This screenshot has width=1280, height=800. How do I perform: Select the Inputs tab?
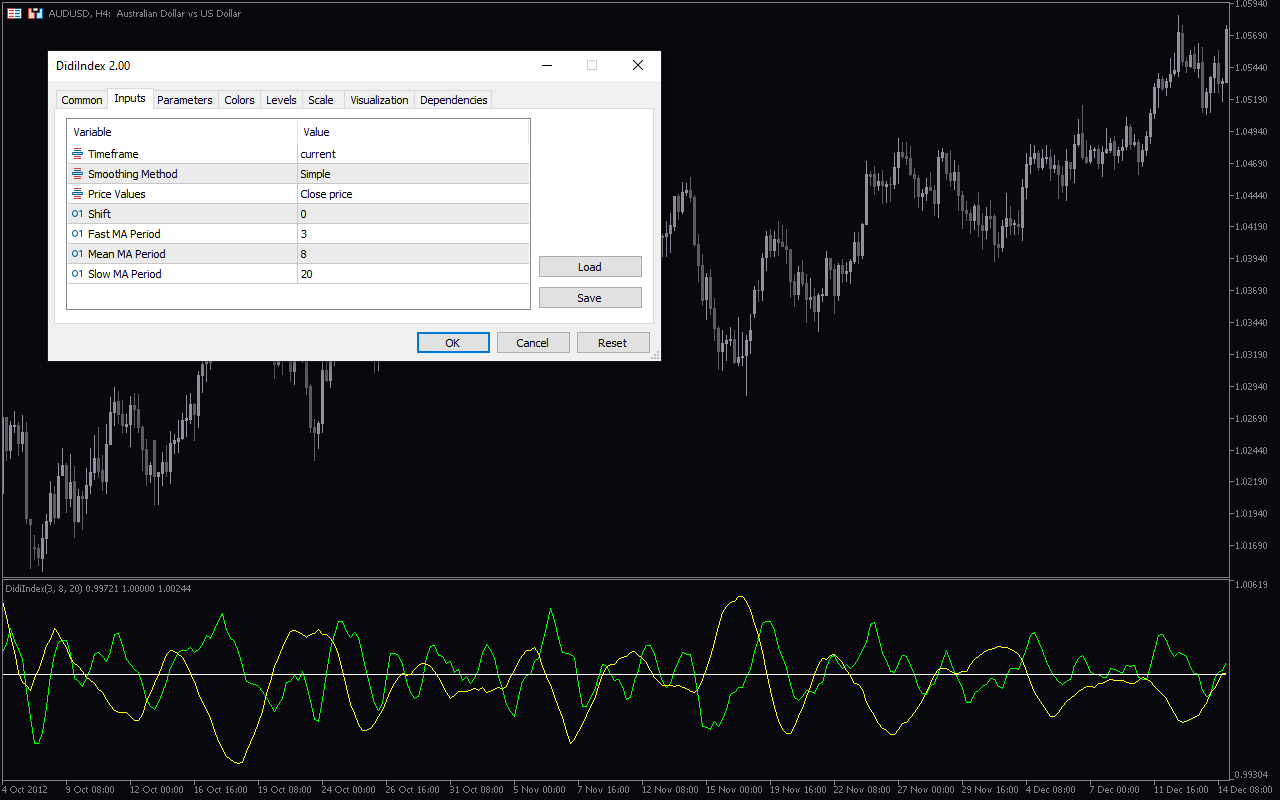point(130,98)
